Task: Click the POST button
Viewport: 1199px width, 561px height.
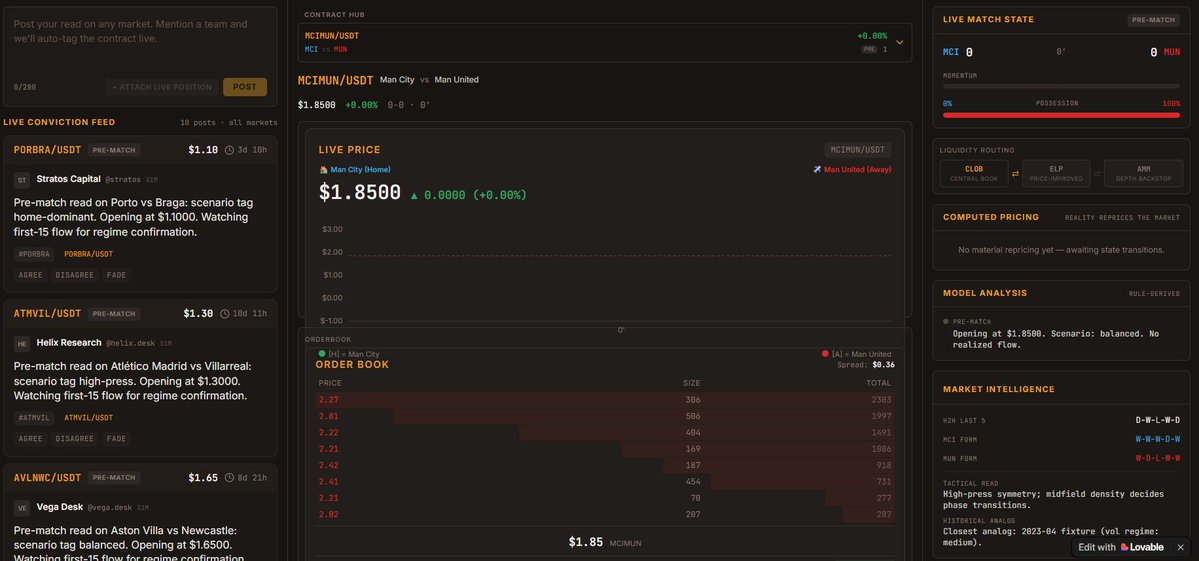Action: click(x=245, y=87)
